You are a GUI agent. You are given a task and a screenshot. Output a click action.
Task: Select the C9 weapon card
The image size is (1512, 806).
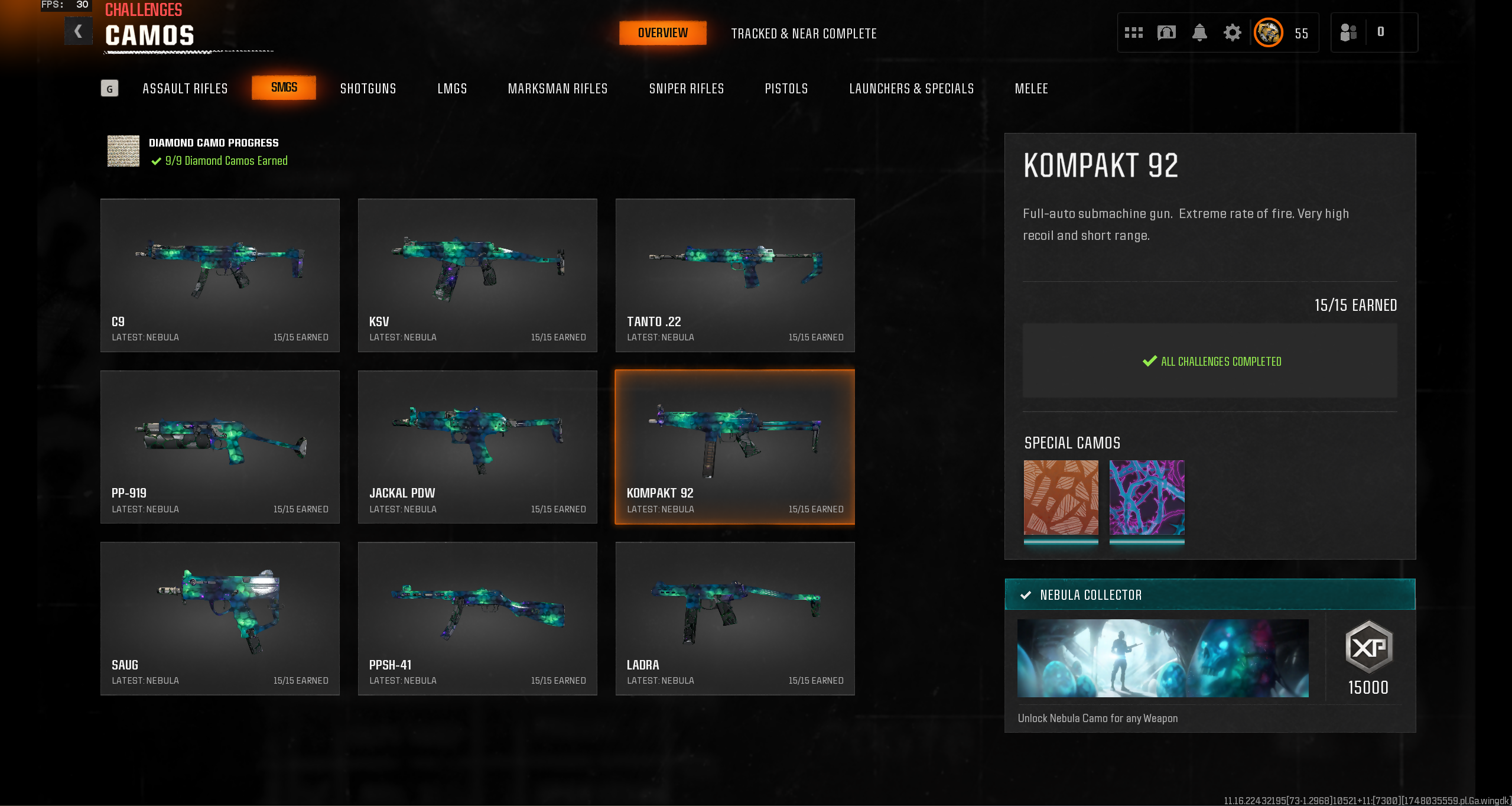220,275
